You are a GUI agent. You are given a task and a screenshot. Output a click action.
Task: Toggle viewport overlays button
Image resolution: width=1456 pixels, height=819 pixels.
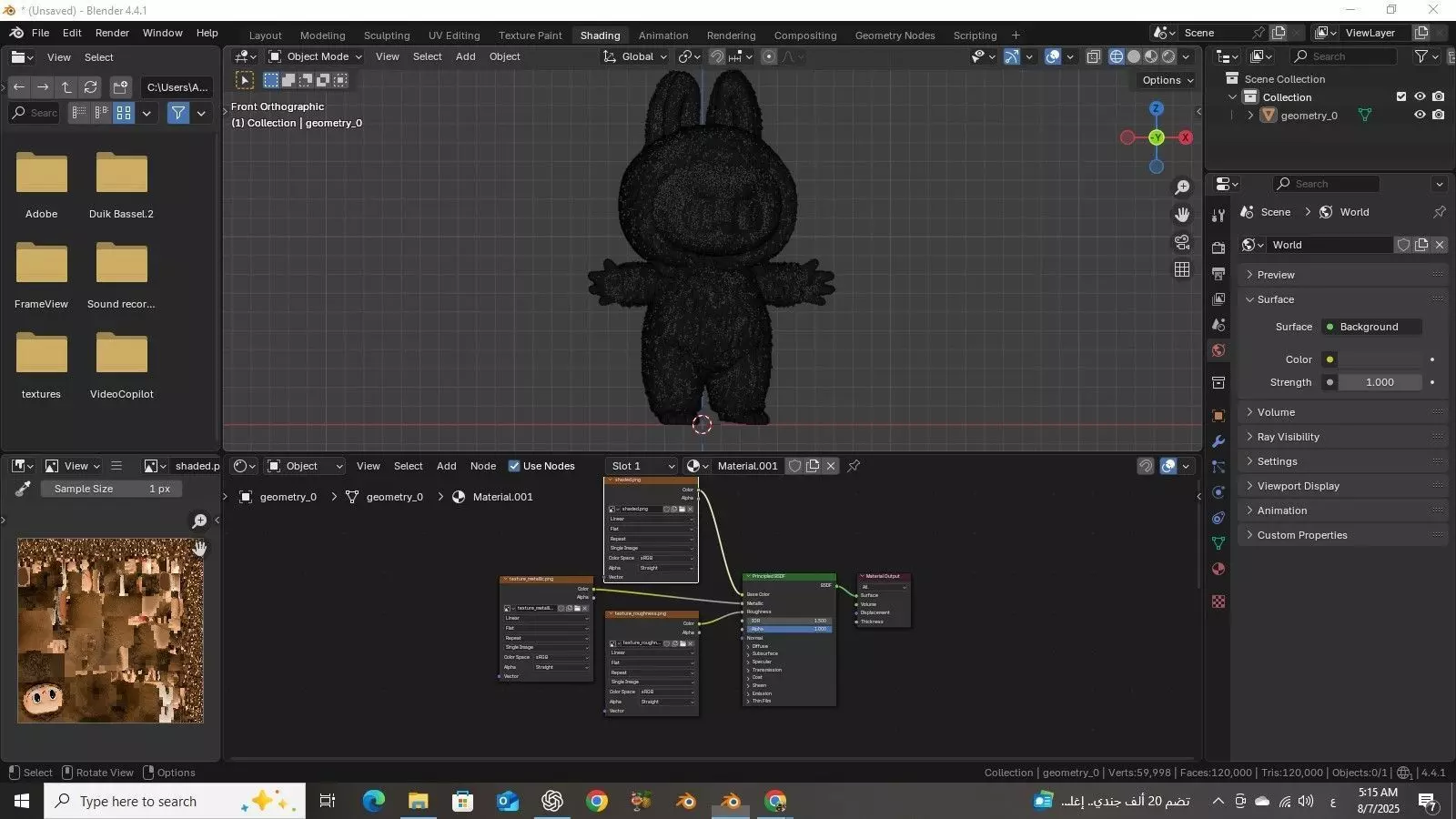pyautogui.click(x=1053, y=56)
